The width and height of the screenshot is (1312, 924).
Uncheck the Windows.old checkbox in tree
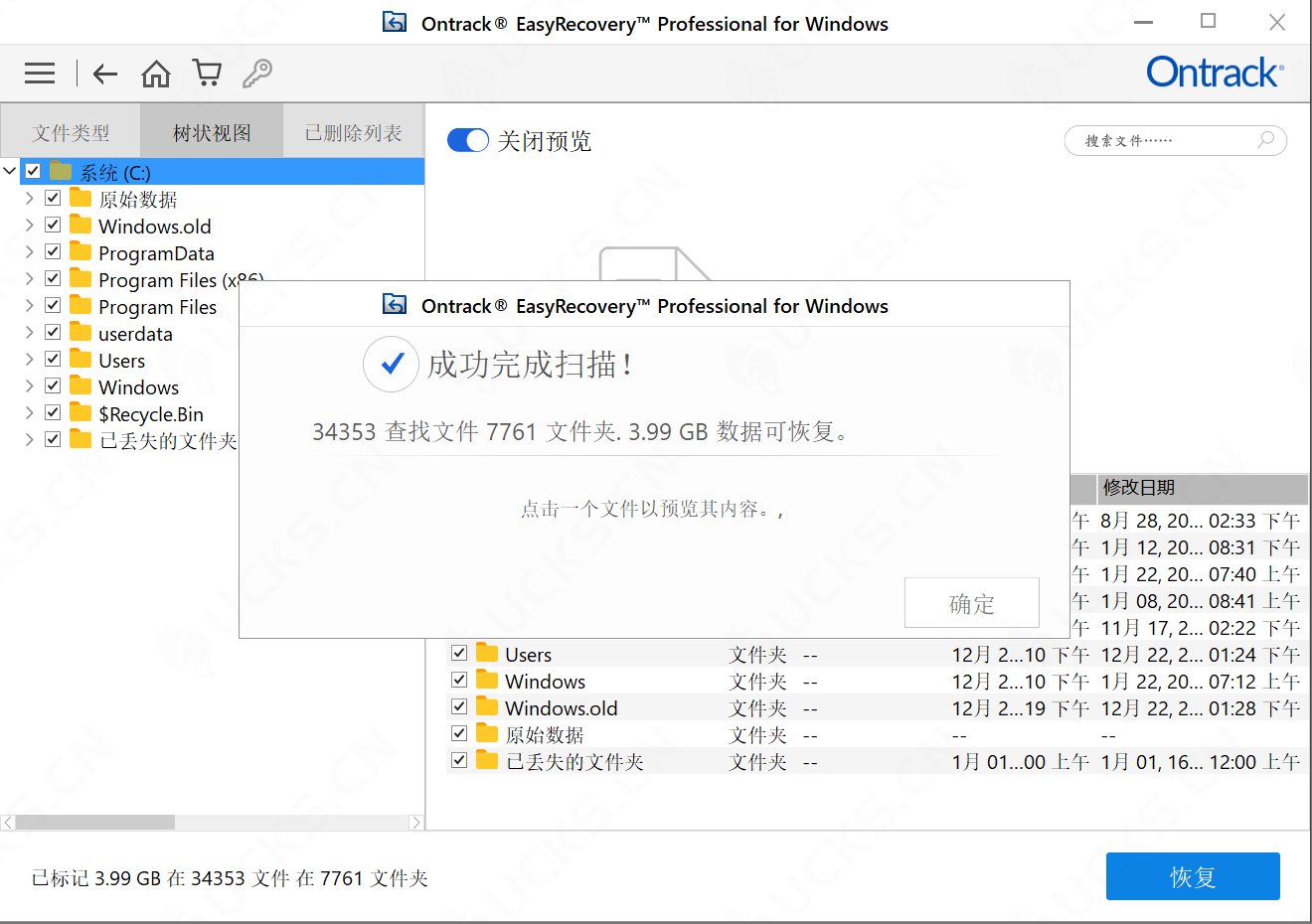[53, 226]
